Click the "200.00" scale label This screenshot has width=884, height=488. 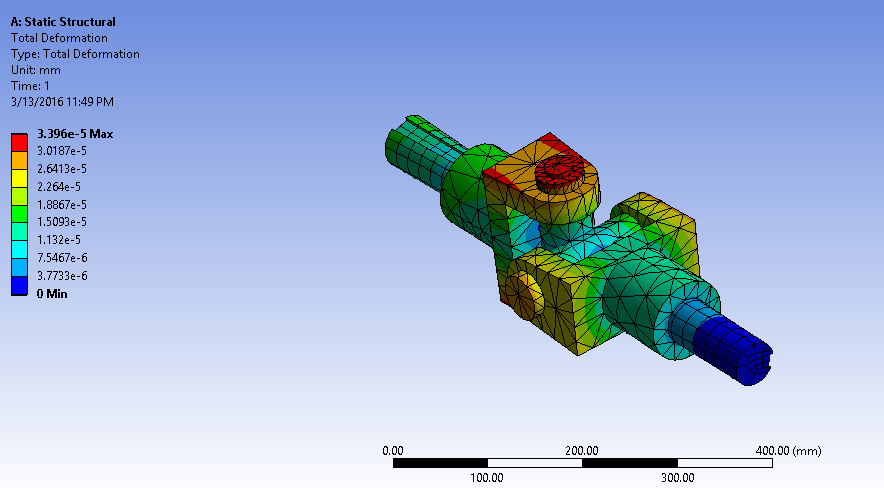[x=582, y=451]
